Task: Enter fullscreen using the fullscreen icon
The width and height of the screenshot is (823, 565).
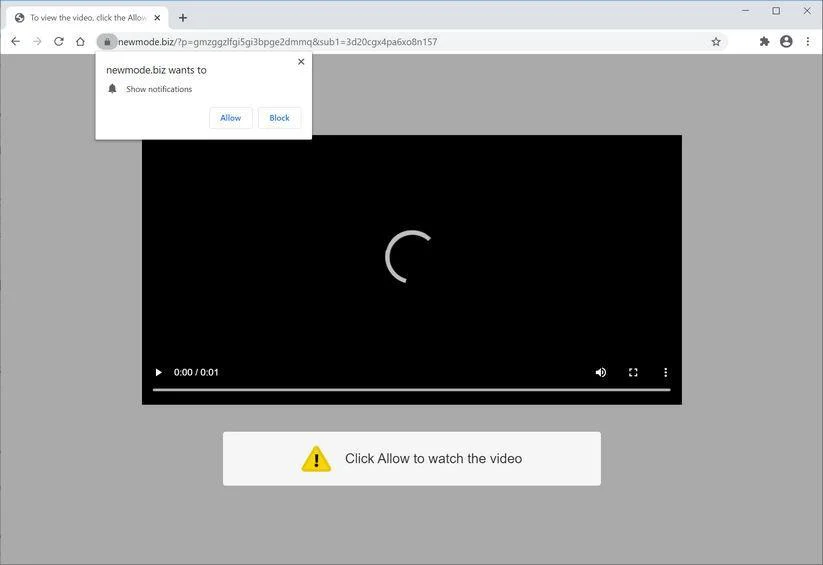Action: point(633,372)
